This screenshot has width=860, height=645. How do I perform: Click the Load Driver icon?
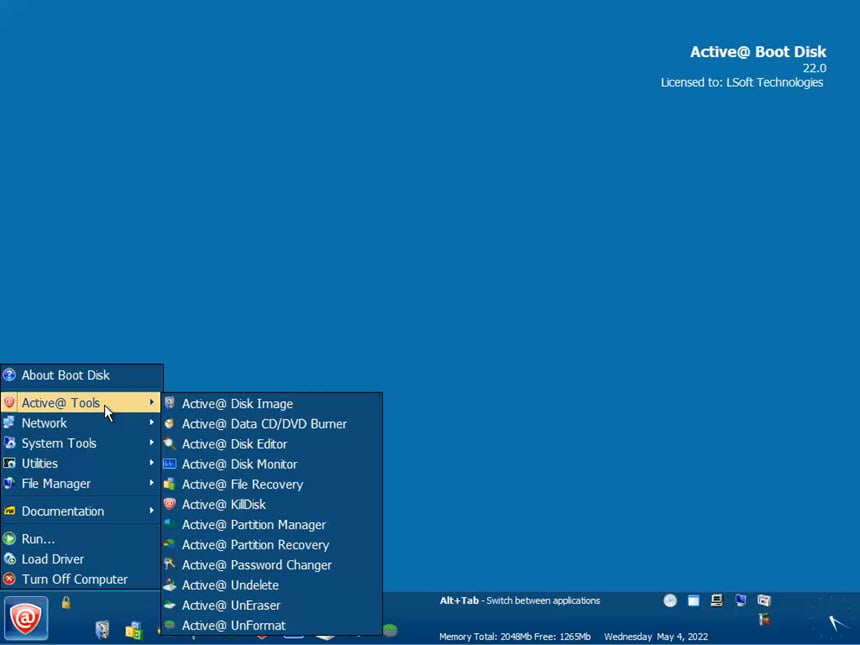tap(9, 559)
